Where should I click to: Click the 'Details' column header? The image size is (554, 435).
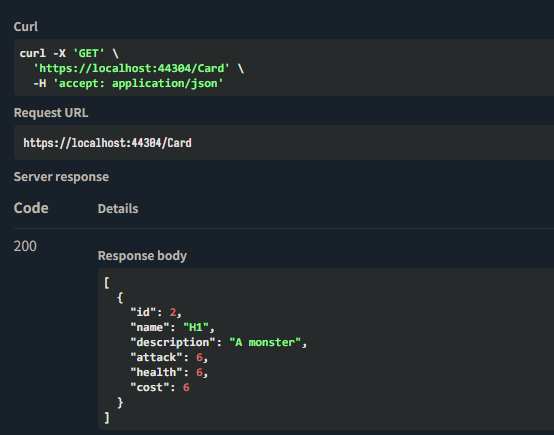(118, 208)
